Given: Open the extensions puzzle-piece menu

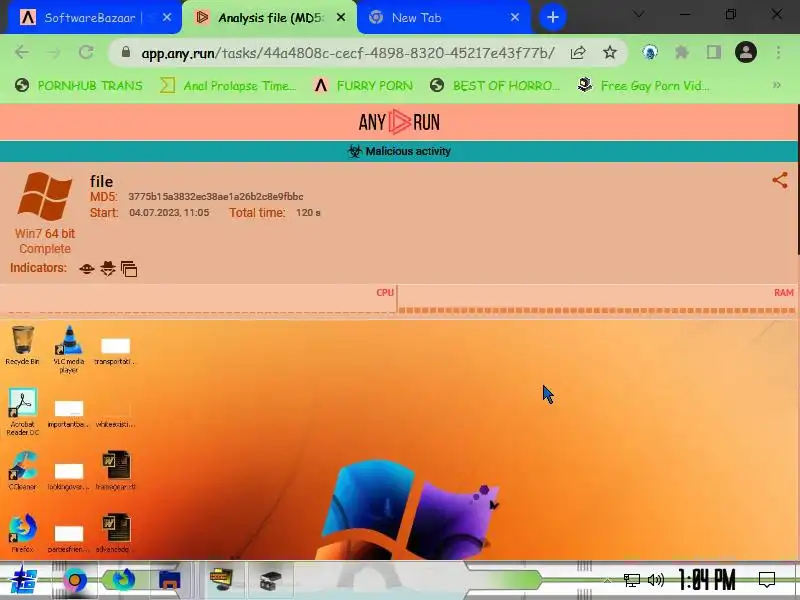Looking at the screenshot, I should 682,52.
